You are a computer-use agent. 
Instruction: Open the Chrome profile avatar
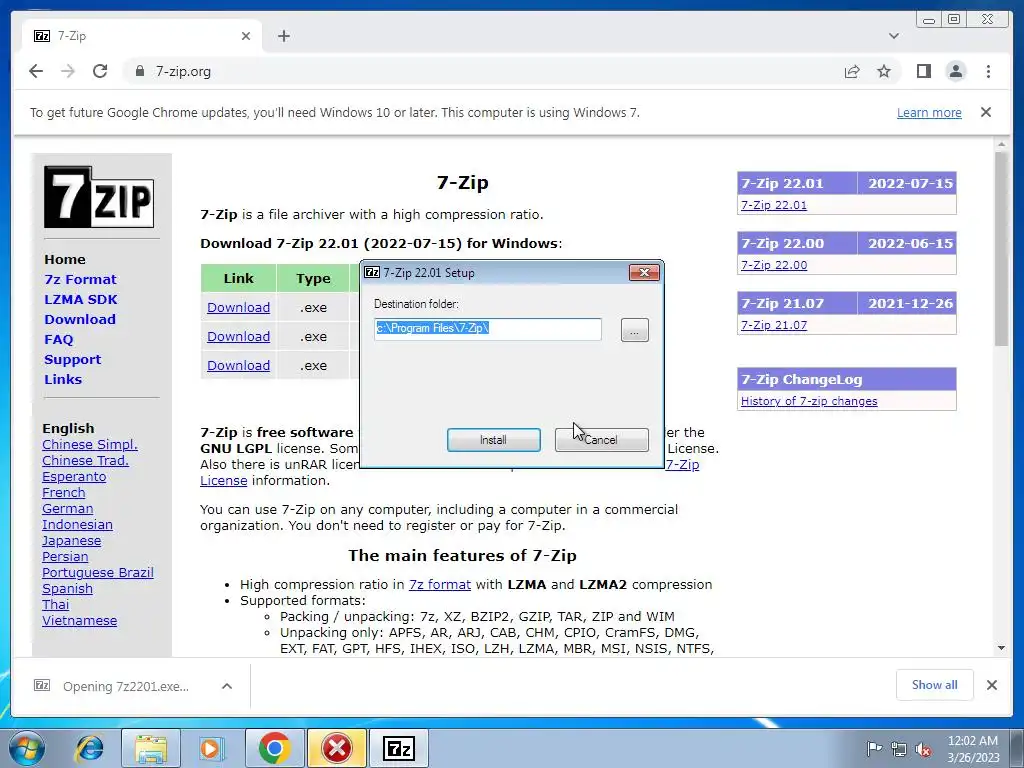tap(956, 71)
